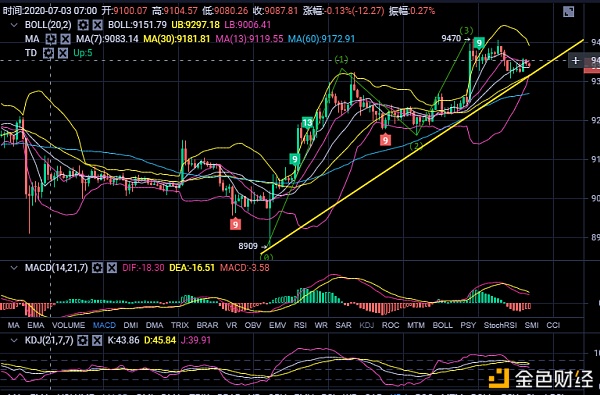Switch to the SAR indicator tab
600x395 pixels.
pos(343,325)
